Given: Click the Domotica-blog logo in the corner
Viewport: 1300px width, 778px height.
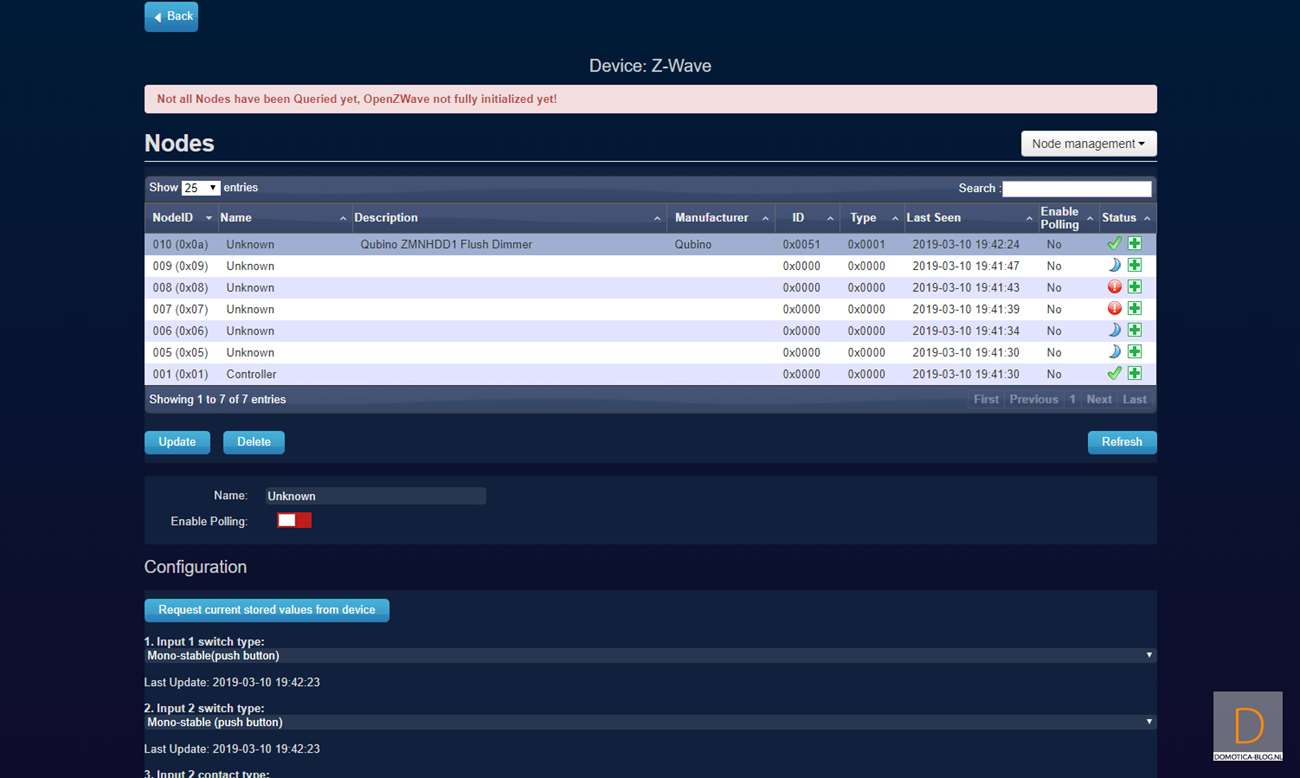Looking at the screenshot, I should pyautogui.click(x=1248, y=727).
